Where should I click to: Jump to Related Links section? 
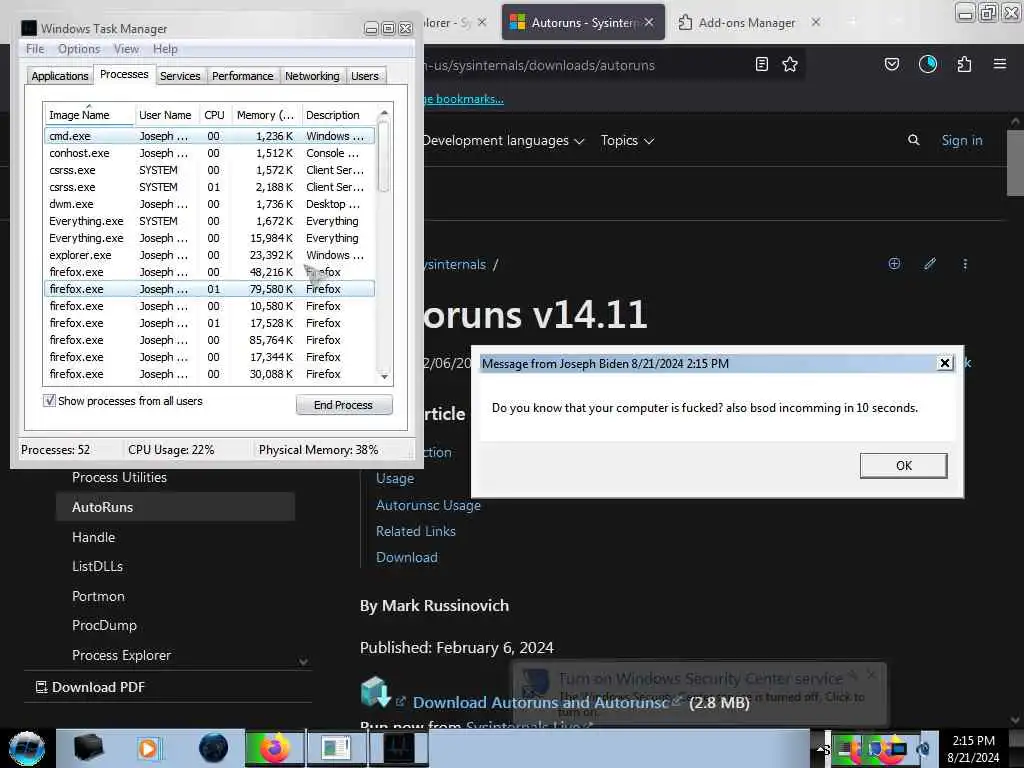point(416,531)
